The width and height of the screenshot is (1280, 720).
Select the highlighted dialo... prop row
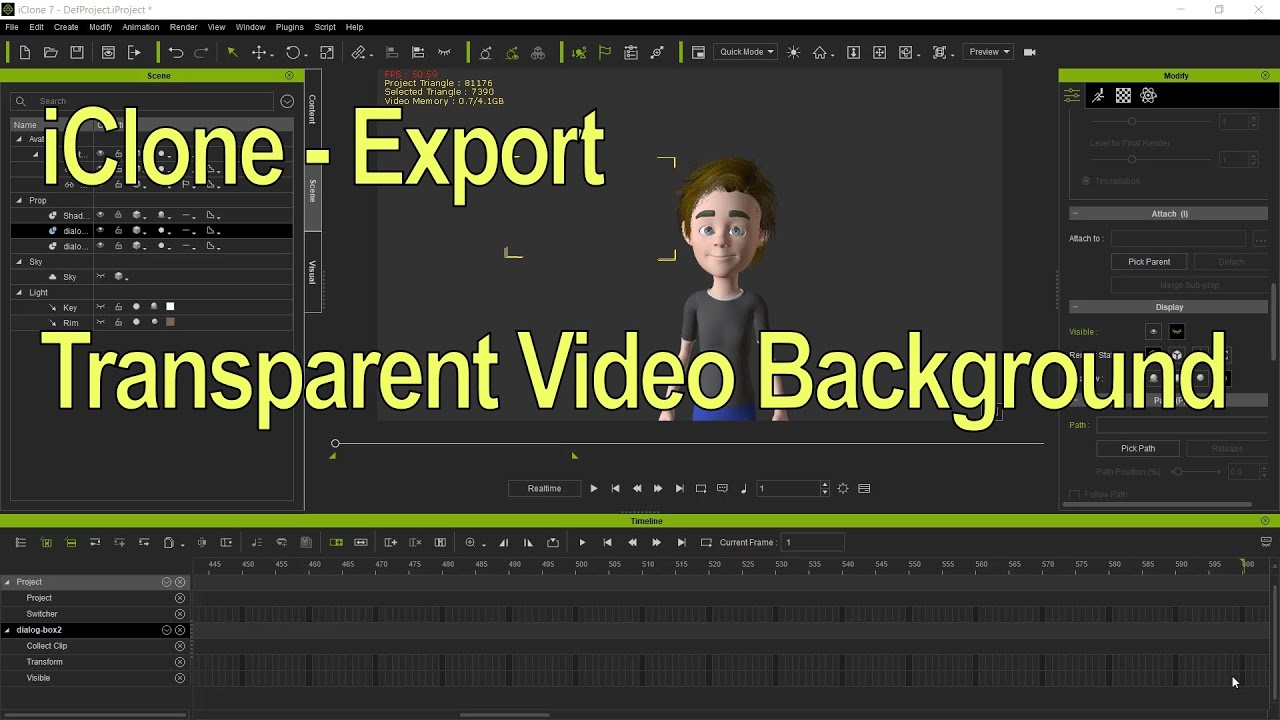point(151,231)
